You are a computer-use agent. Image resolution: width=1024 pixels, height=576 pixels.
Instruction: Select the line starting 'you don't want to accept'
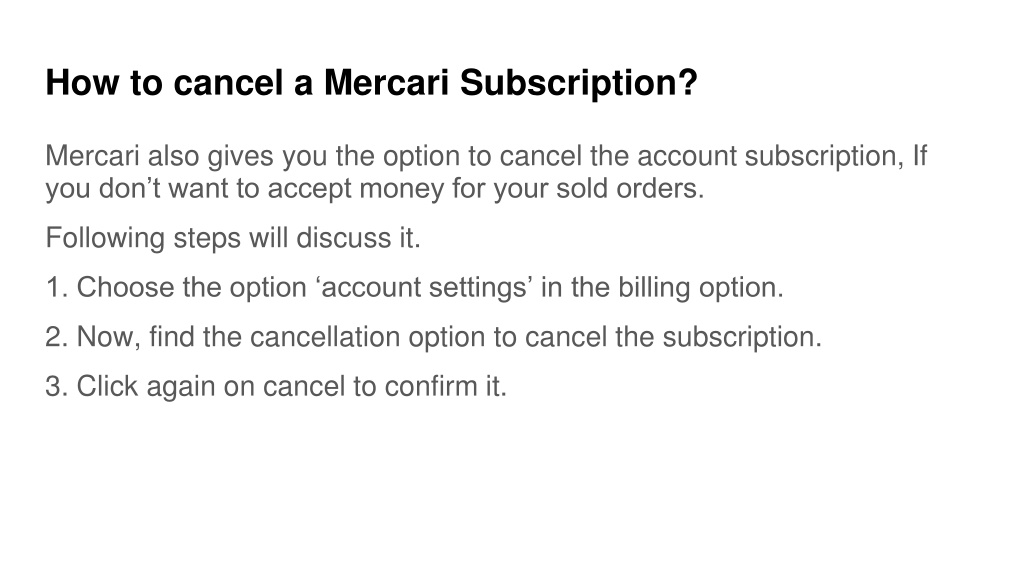tap(375, 189)
